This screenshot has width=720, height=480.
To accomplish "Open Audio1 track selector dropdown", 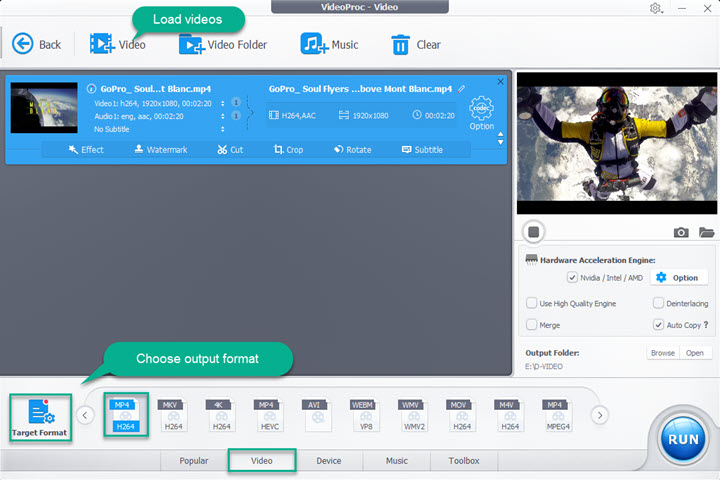I will point(223,116).
